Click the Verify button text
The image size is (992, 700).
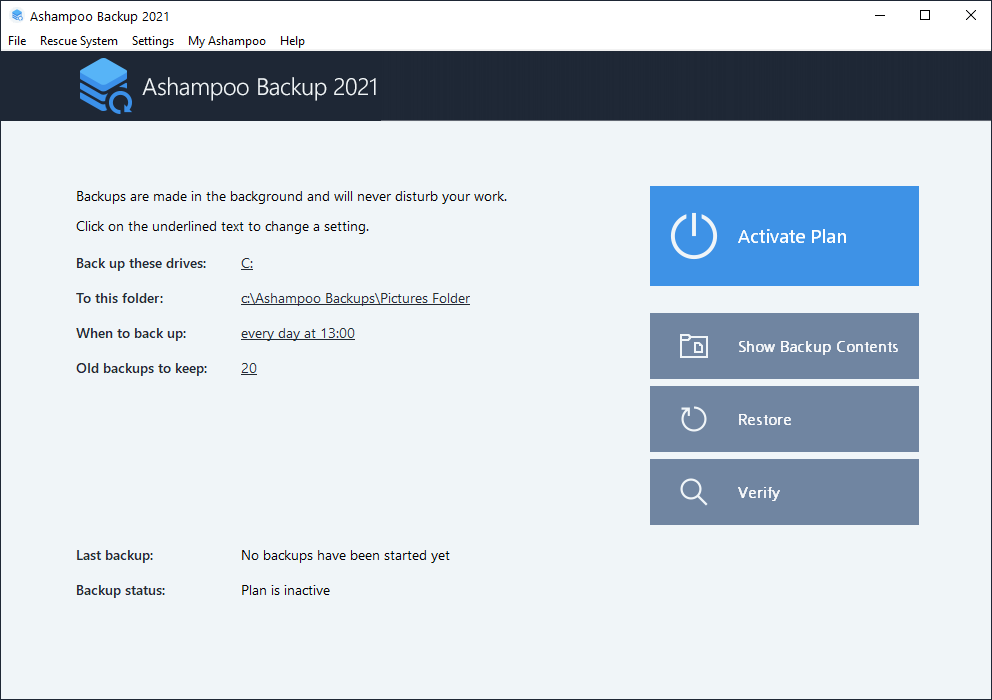click(758, 493)
